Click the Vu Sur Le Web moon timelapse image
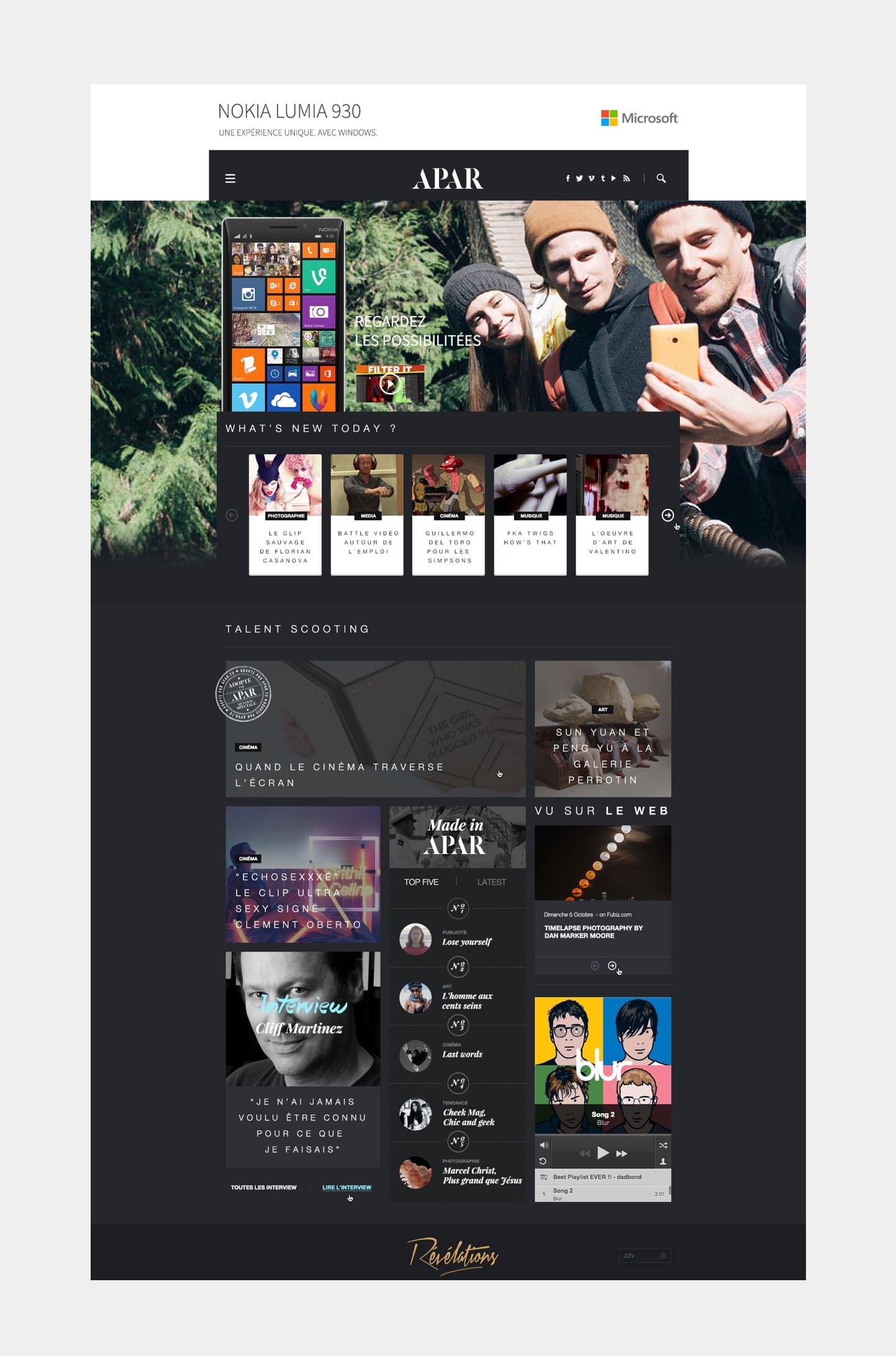The width and height of the screenshot is (896, 1356). click(603, 863)
